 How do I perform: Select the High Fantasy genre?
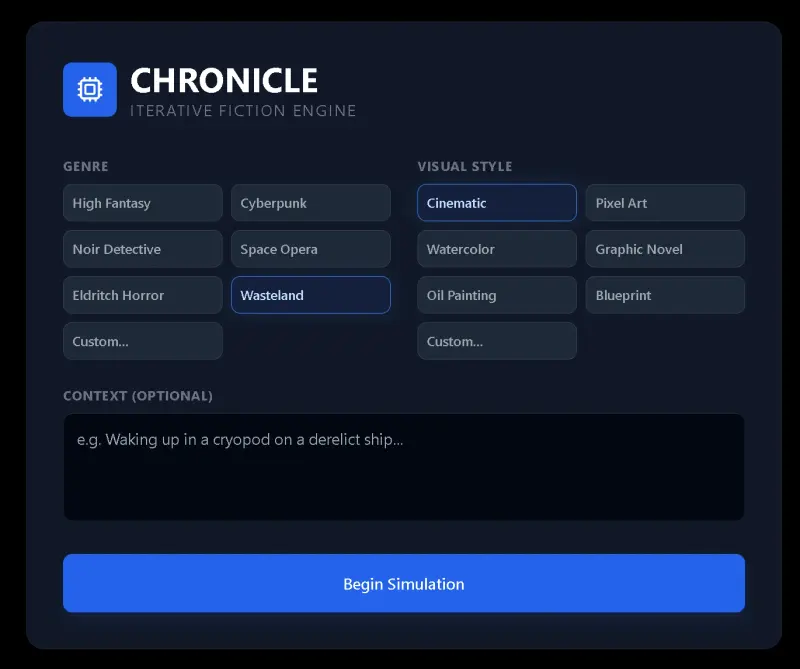(x=143, y=203)
